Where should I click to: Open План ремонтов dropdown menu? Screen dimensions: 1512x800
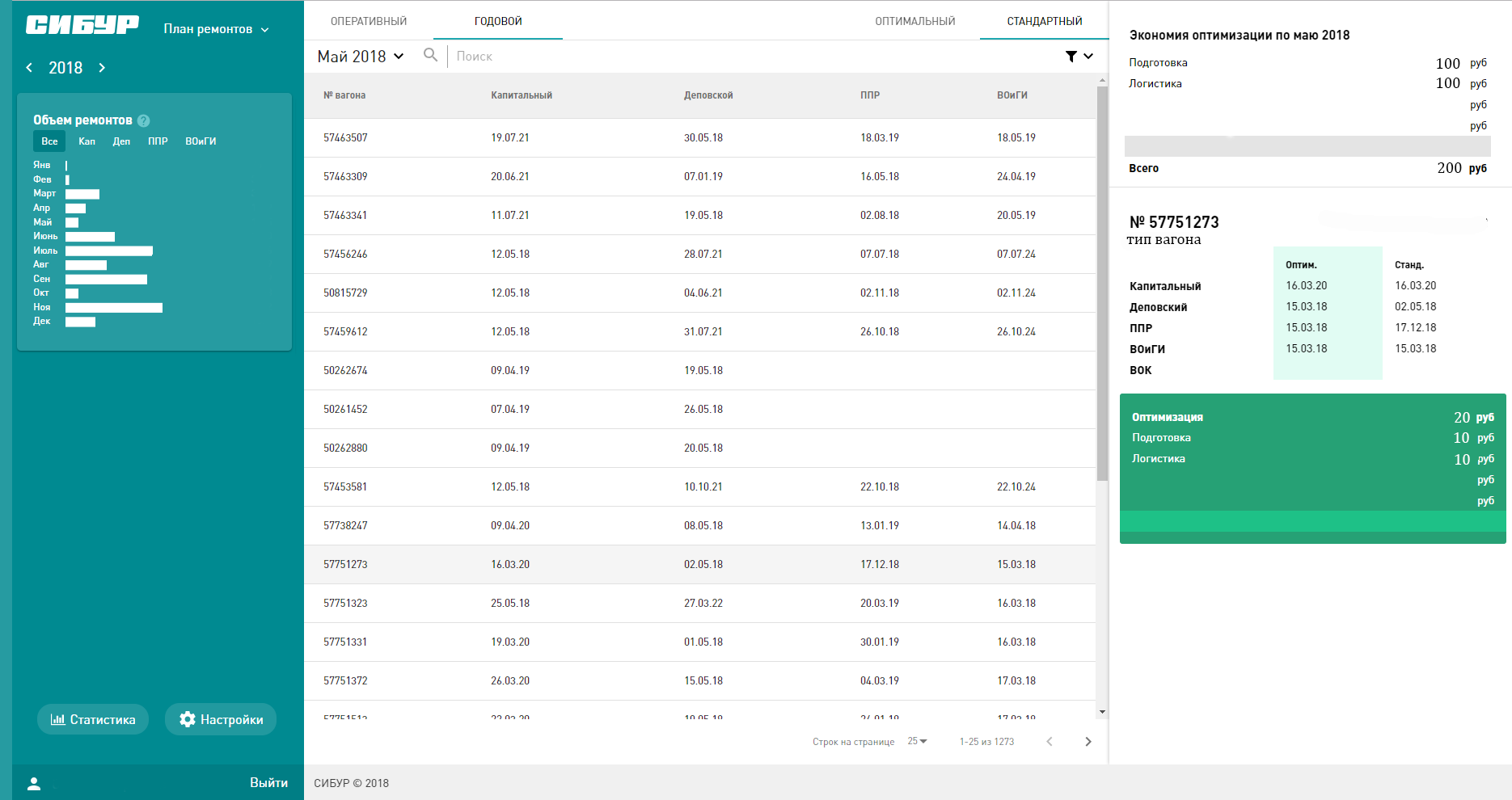pyautogui.click(x=216, y=29)
